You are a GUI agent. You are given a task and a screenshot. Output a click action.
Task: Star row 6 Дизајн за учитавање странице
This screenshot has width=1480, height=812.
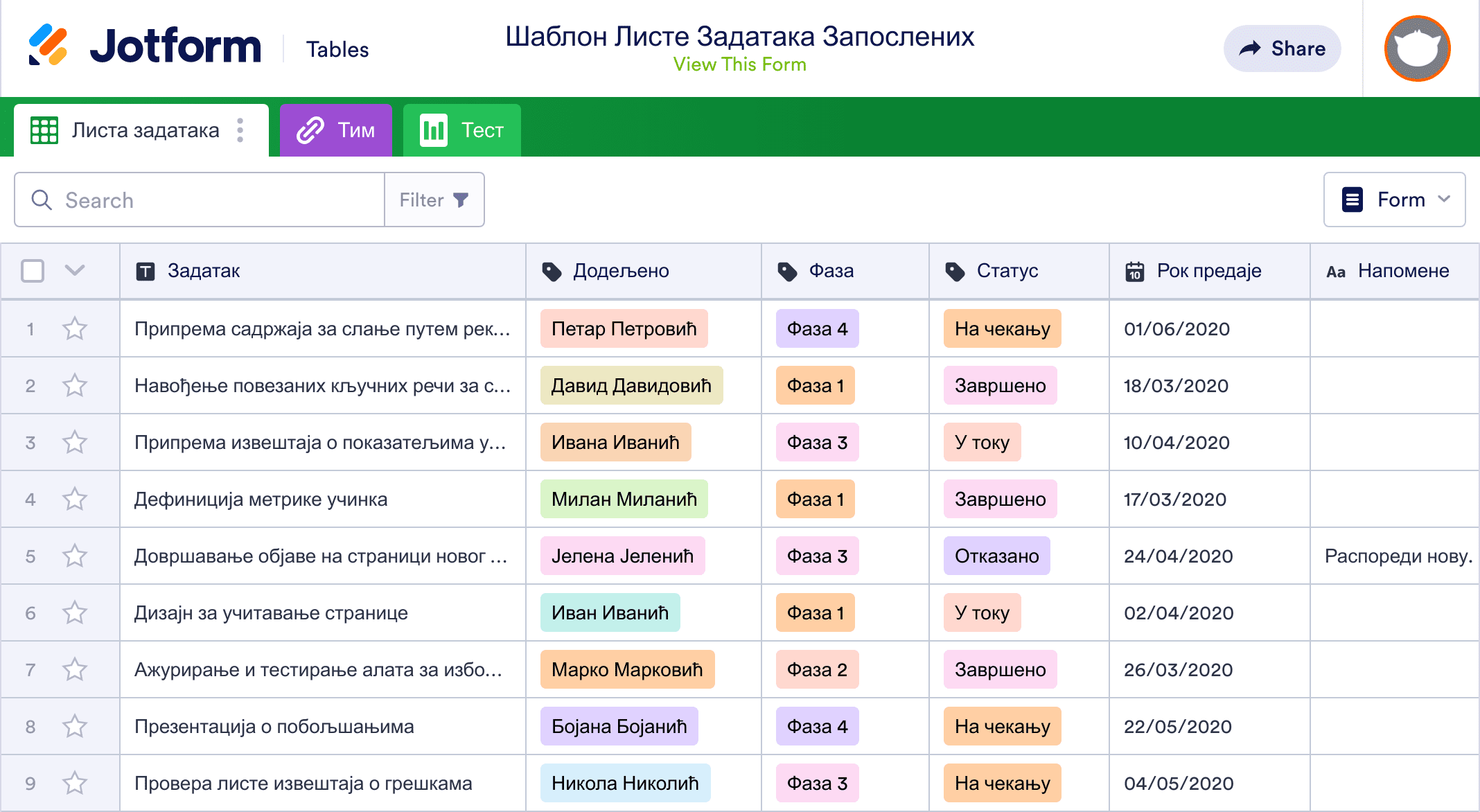click(x=75, y=612)
